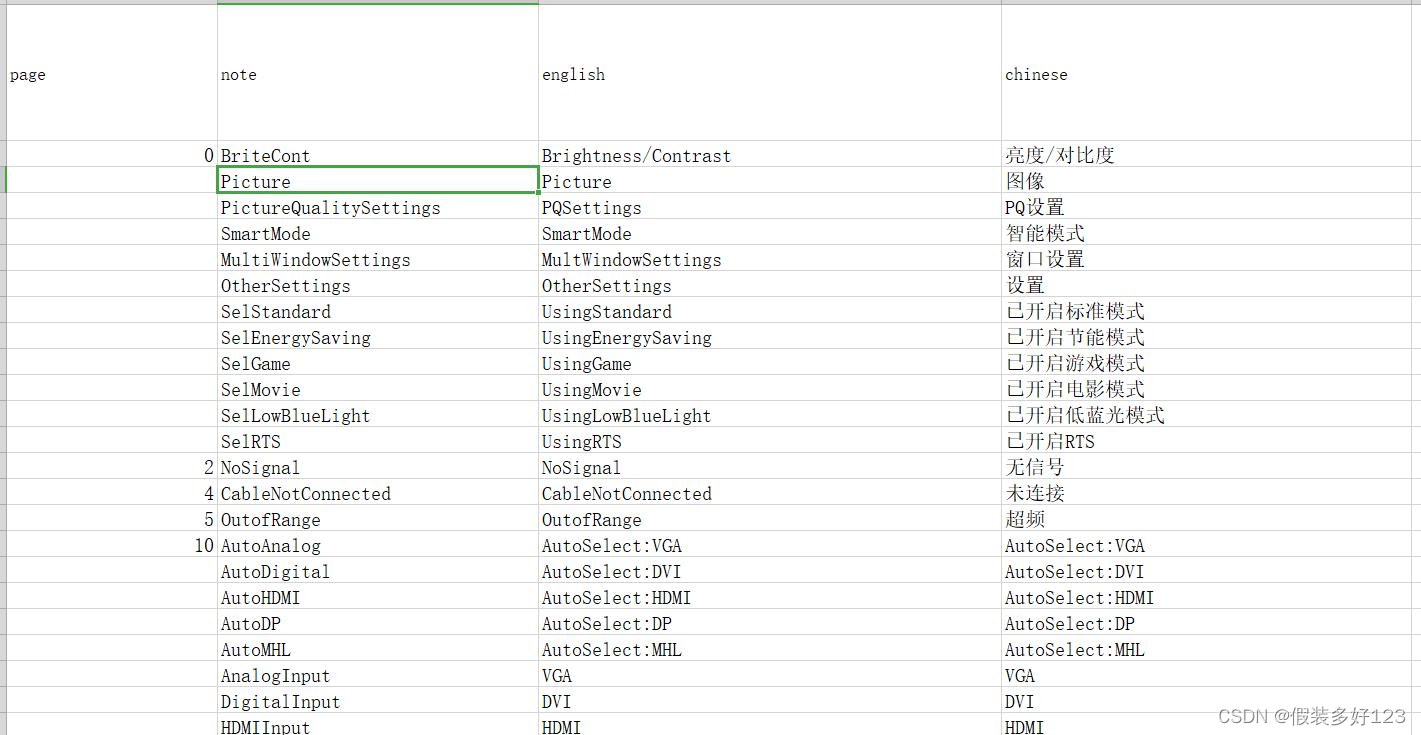1421x735 pixels.
Task: Click AutoSelect:DVI in the english column
Action: coord(770,571)
